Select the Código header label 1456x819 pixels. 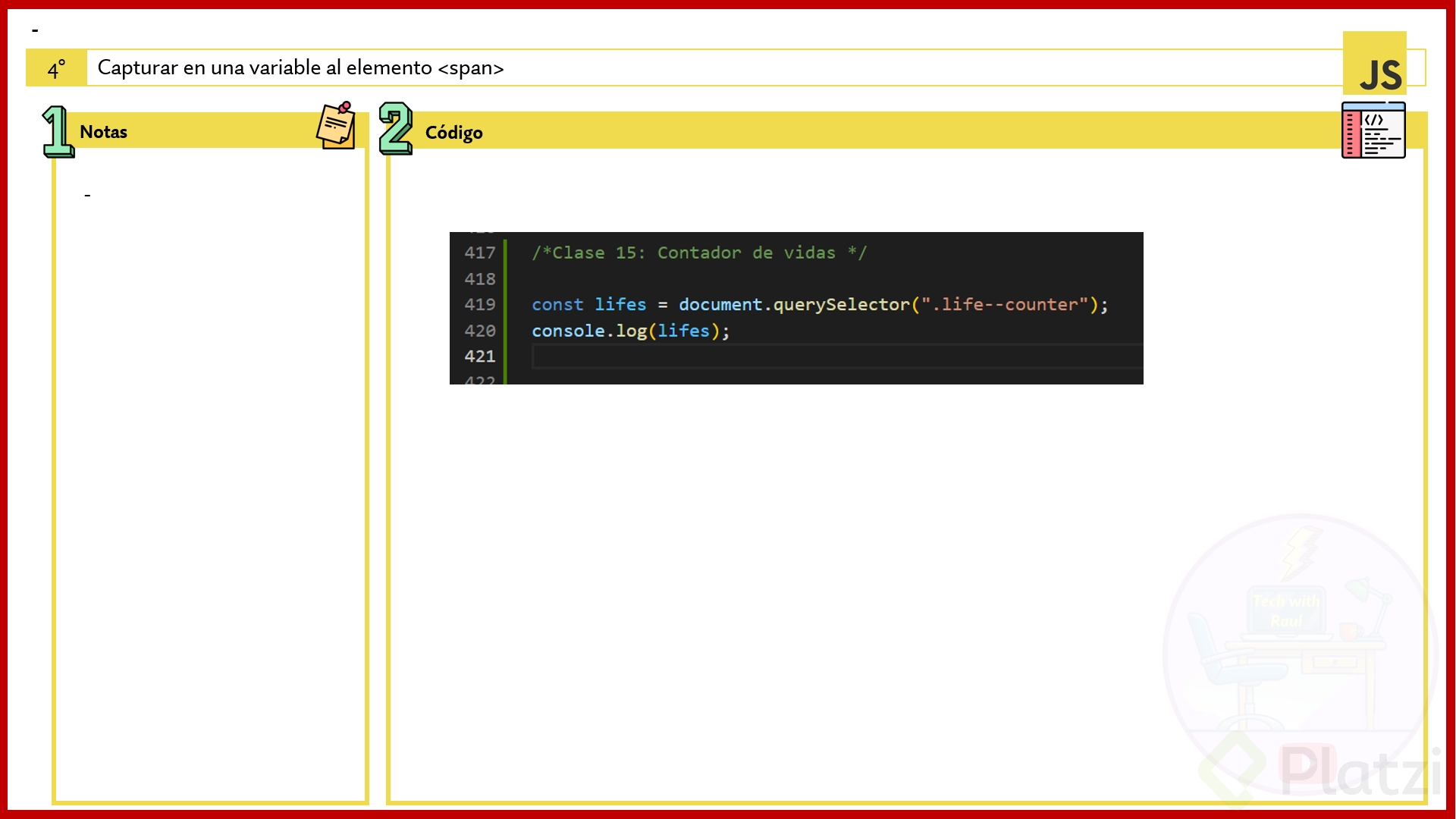tap(453, 133)
